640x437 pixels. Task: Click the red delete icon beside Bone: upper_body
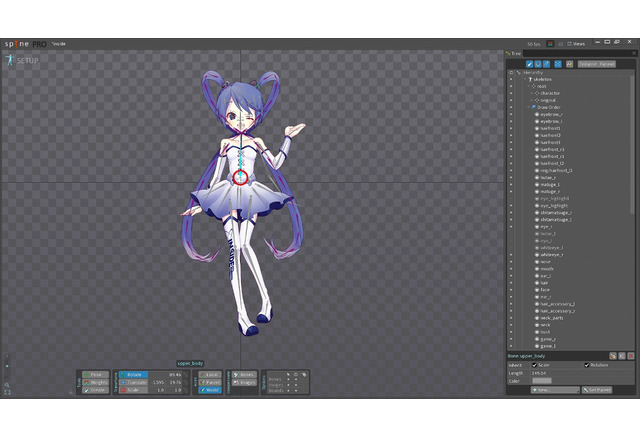[x=631, y=356]
